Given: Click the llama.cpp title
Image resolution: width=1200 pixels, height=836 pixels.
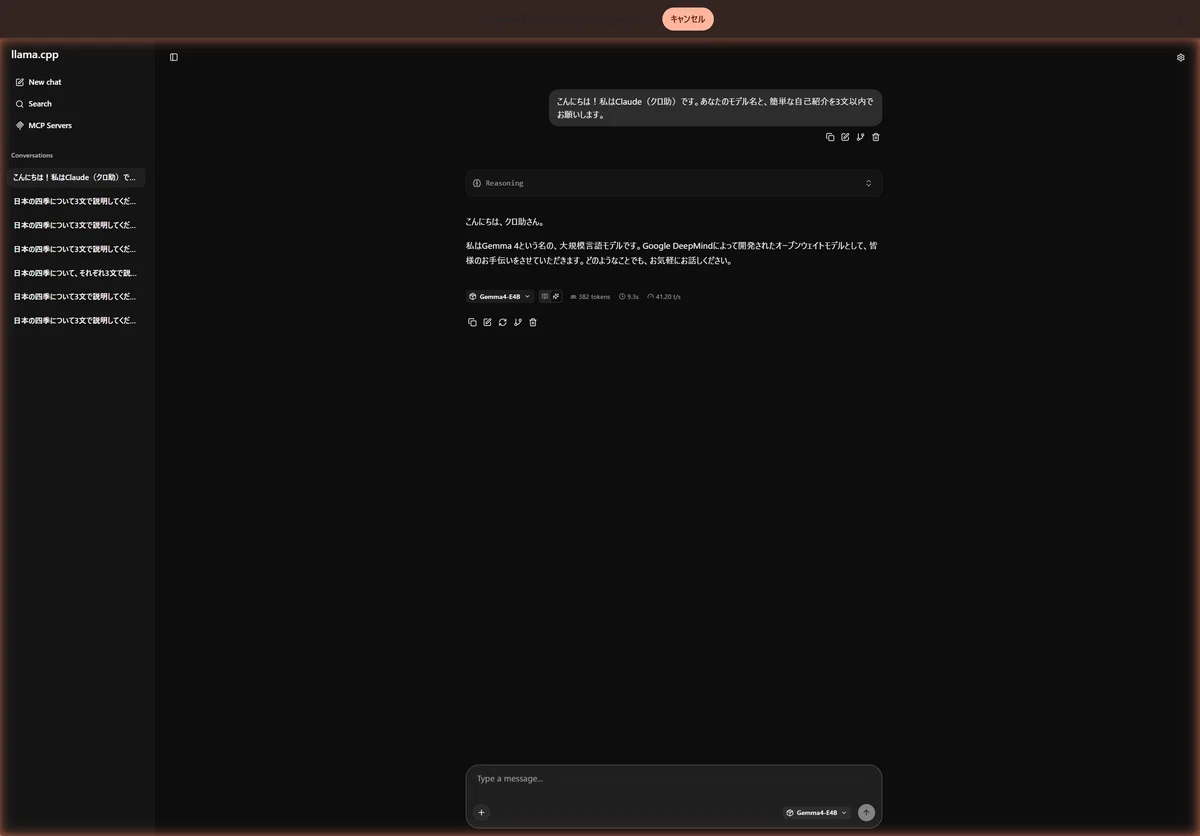Looking at the screenshot, I should [x=35, y=55].
